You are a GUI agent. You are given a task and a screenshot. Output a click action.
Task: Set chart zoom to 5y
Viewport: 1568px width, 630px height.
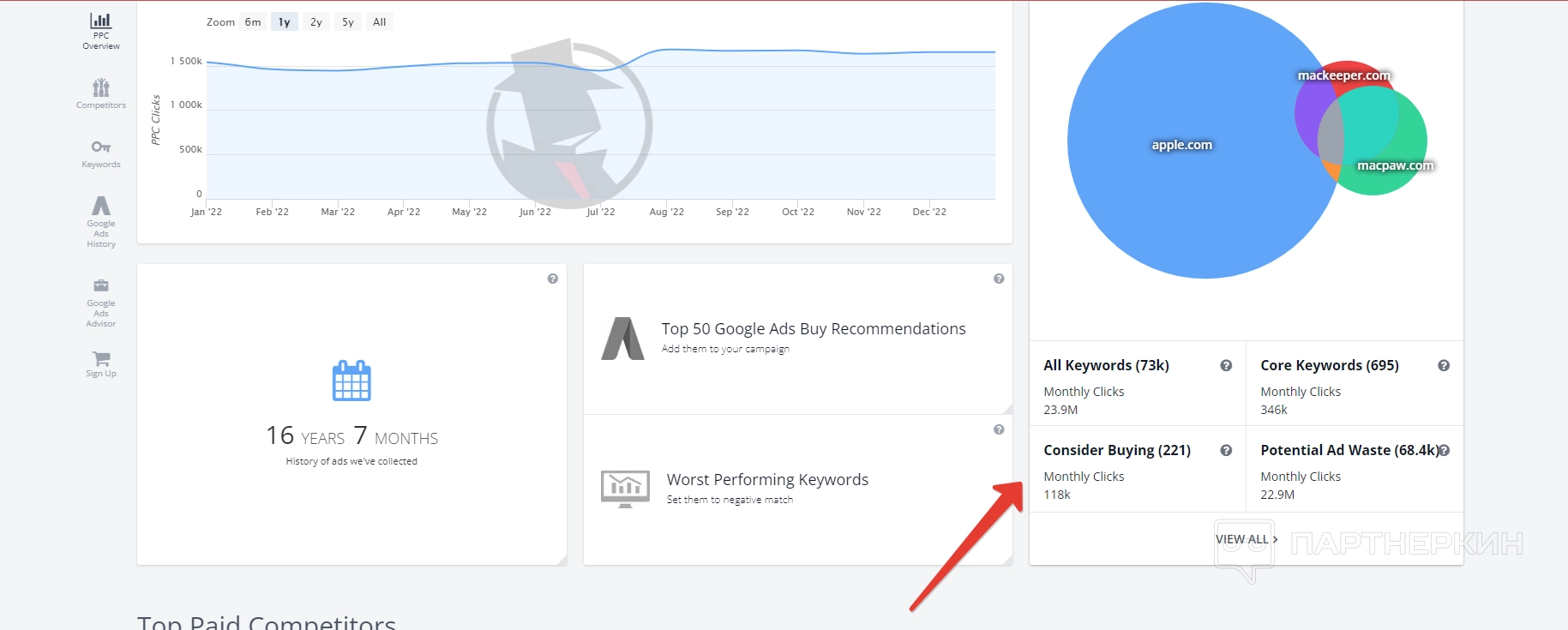(x=348, y=22)
